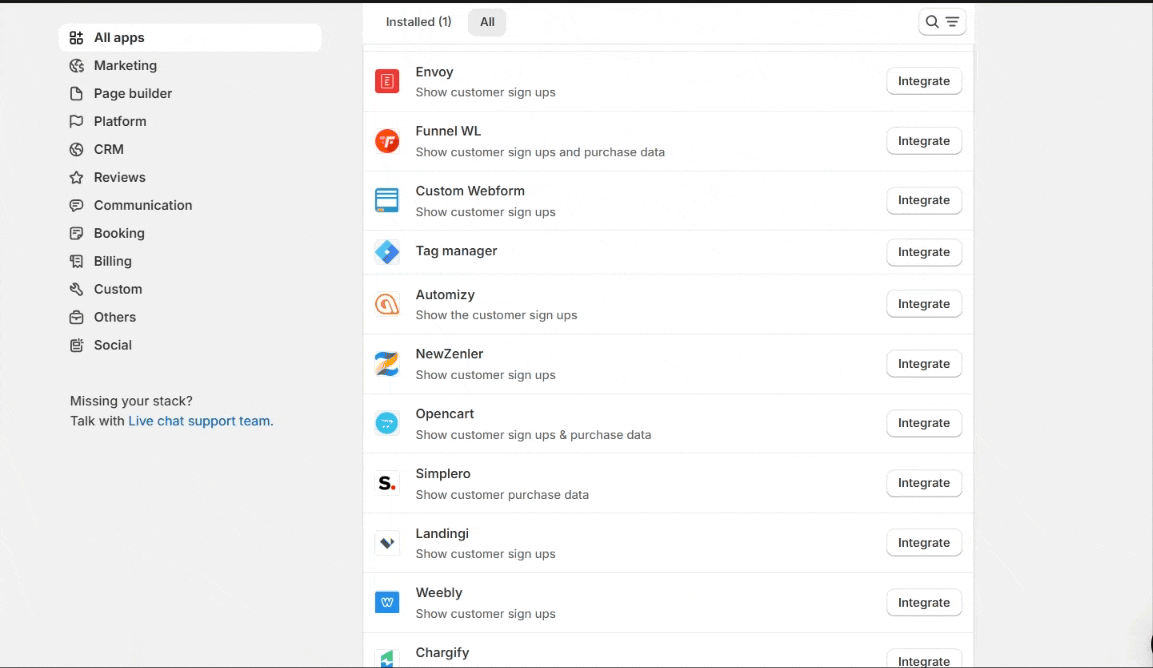Image resolution: width=1153 pixels, height=668 pixels.
Task: Integrate the Custom Webform app
Action: (x=924, y=200)
